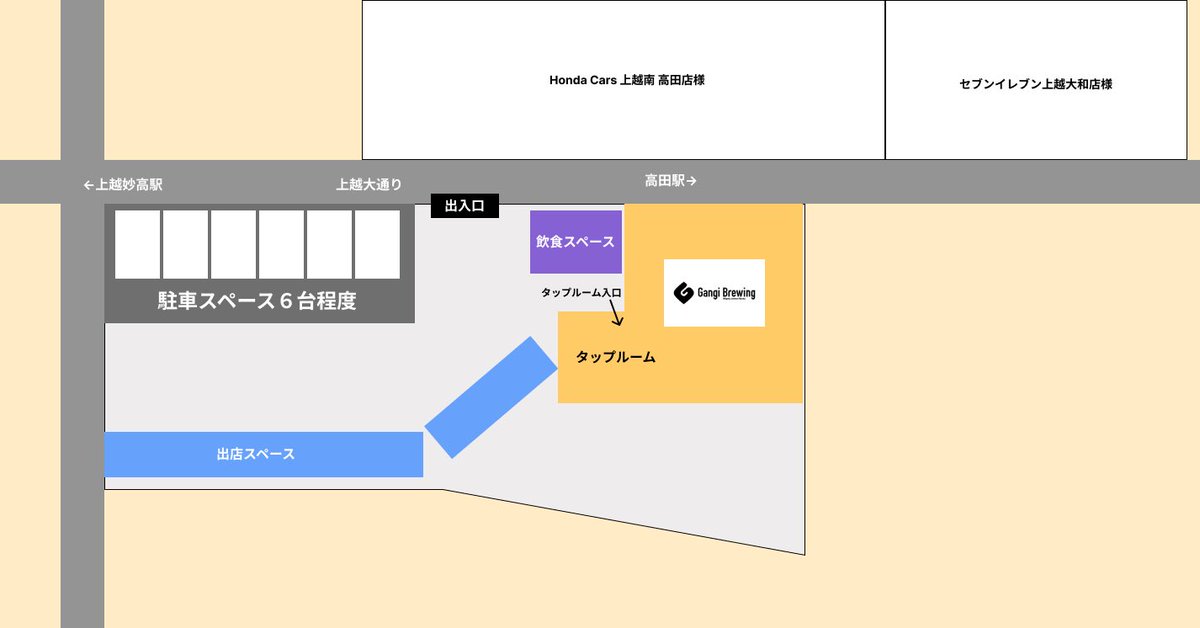Viewport: 1200px width, 628px height.
Task: Click the 出店スペース blue bar
Action: click(264, 454)
